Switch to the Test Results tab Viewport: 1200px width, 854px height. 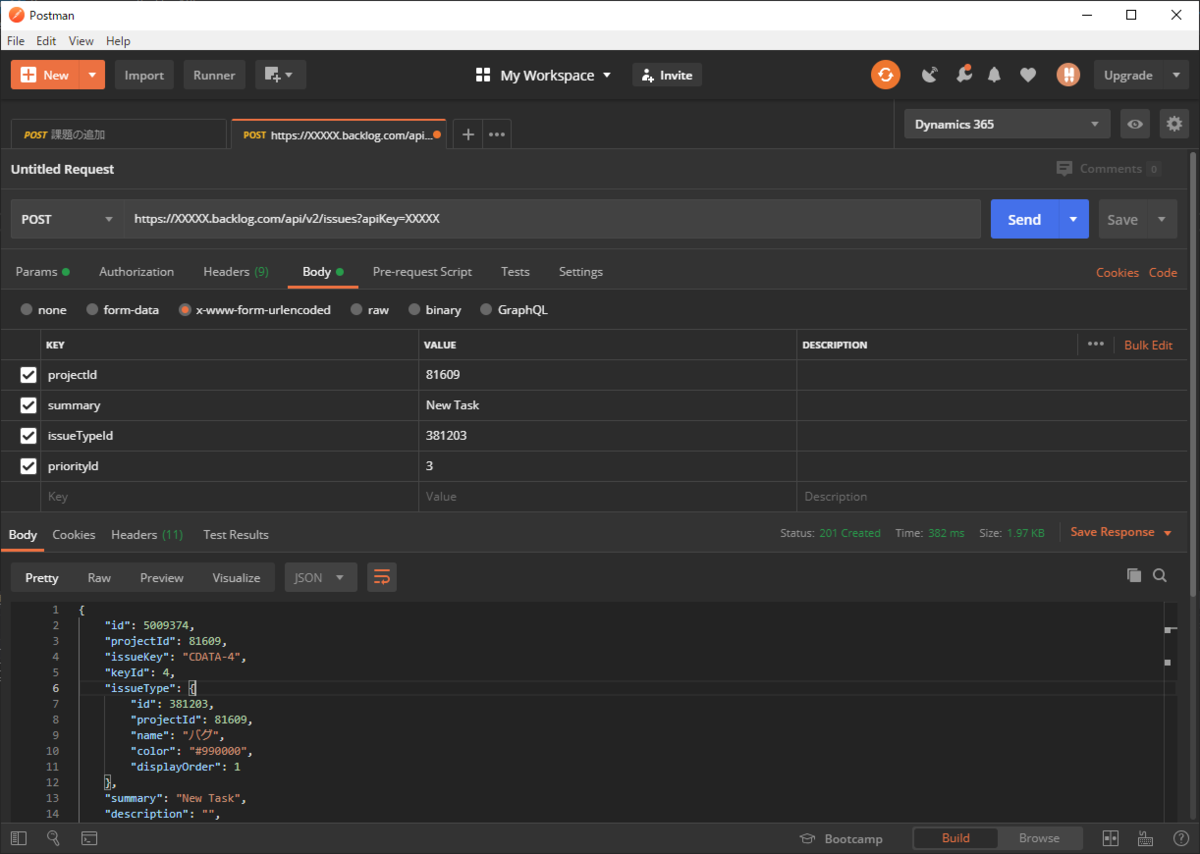pyautogui.click(x=236, y=534)
